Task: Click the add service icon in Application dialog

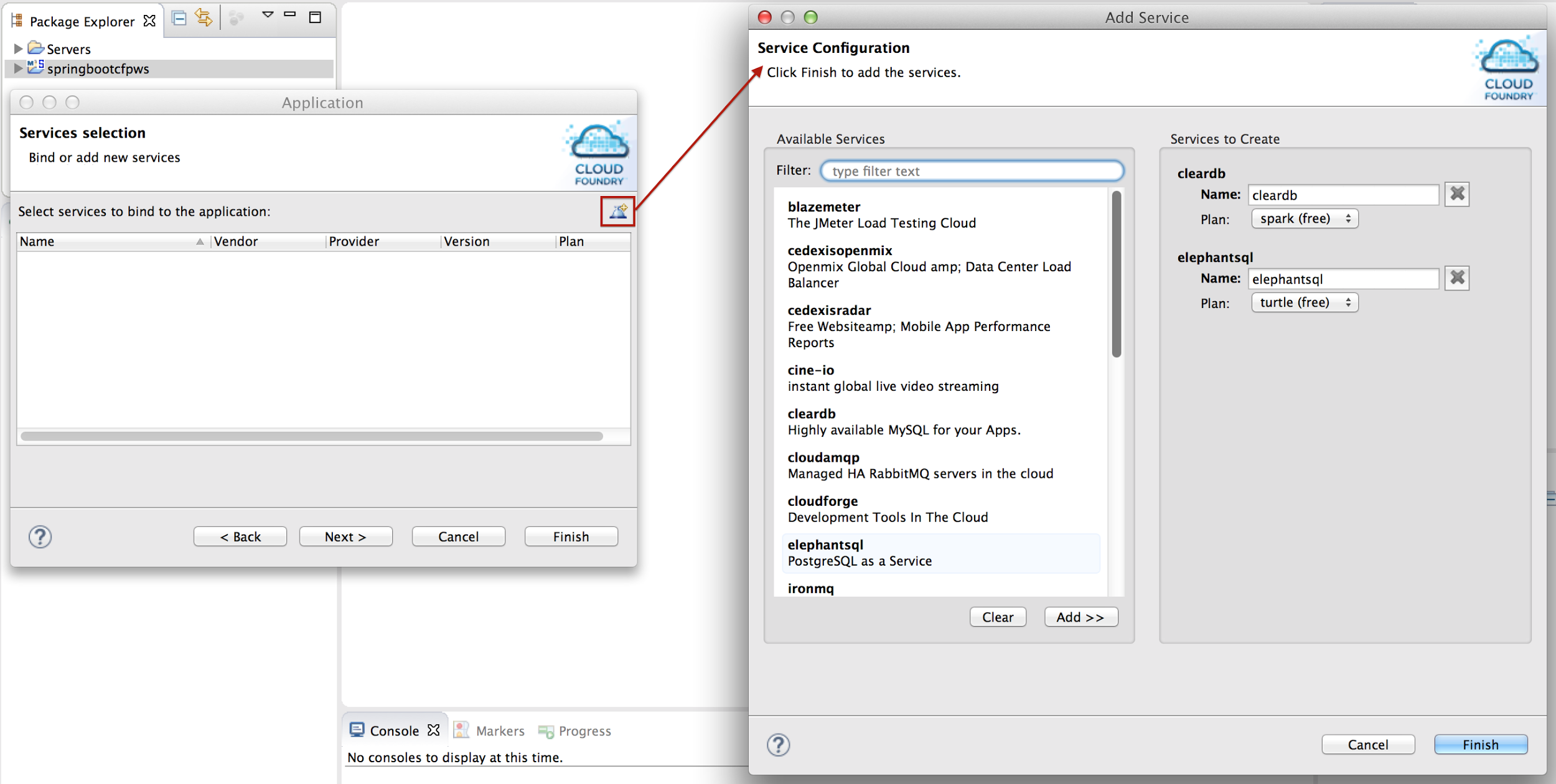Action: pyautogui.click(x=617, y=212)
